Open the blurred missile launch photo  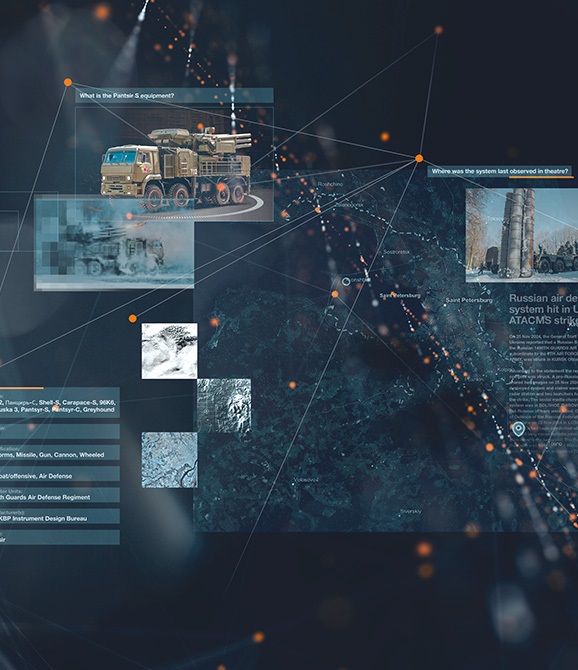114,242
